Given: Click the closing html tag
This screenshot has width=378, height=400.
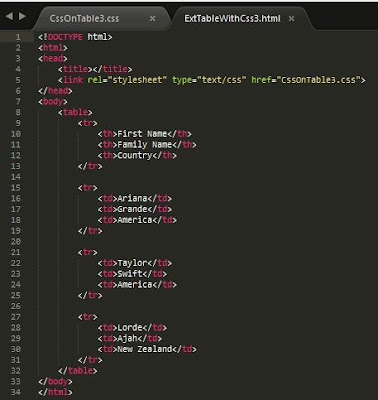Looking at the screenshot, I should click(55, 392).
